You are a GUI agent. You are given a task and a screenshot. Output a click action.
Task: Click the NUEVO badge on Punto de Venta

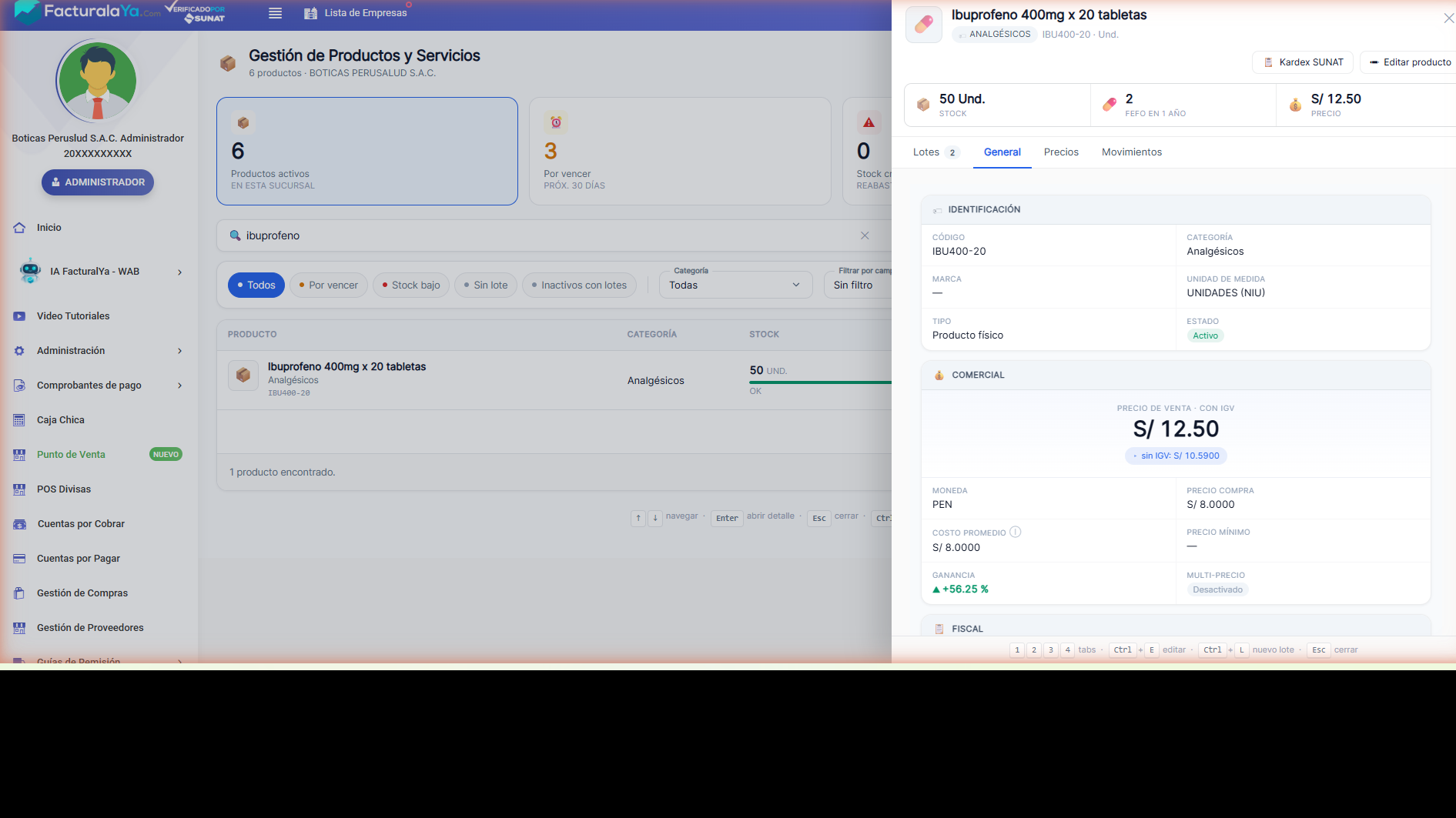(x=166, y=455)
